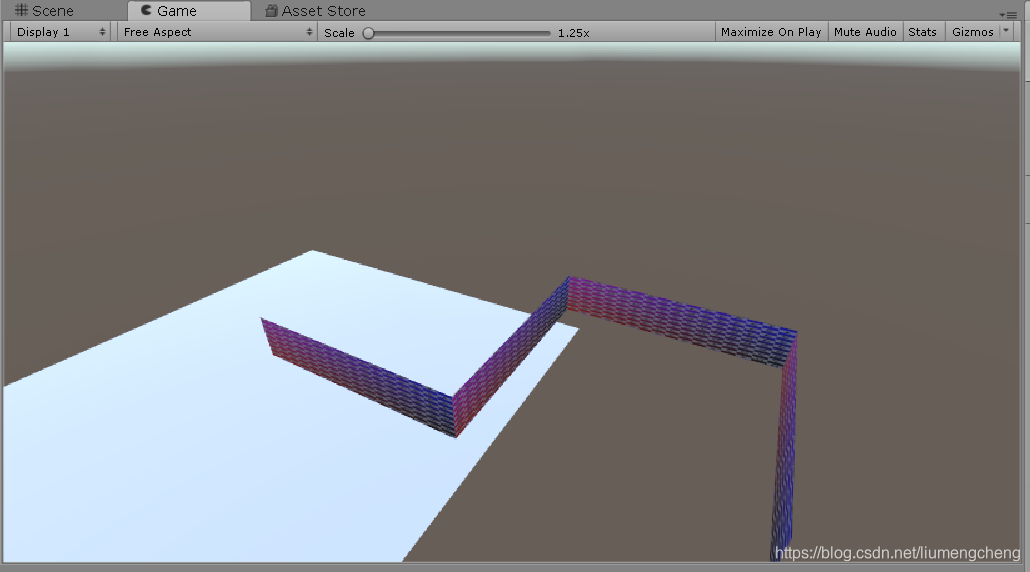This screenshot has height=572, width=1030.
Task: Open the Free Aspect dropdown
Action: 217,32
